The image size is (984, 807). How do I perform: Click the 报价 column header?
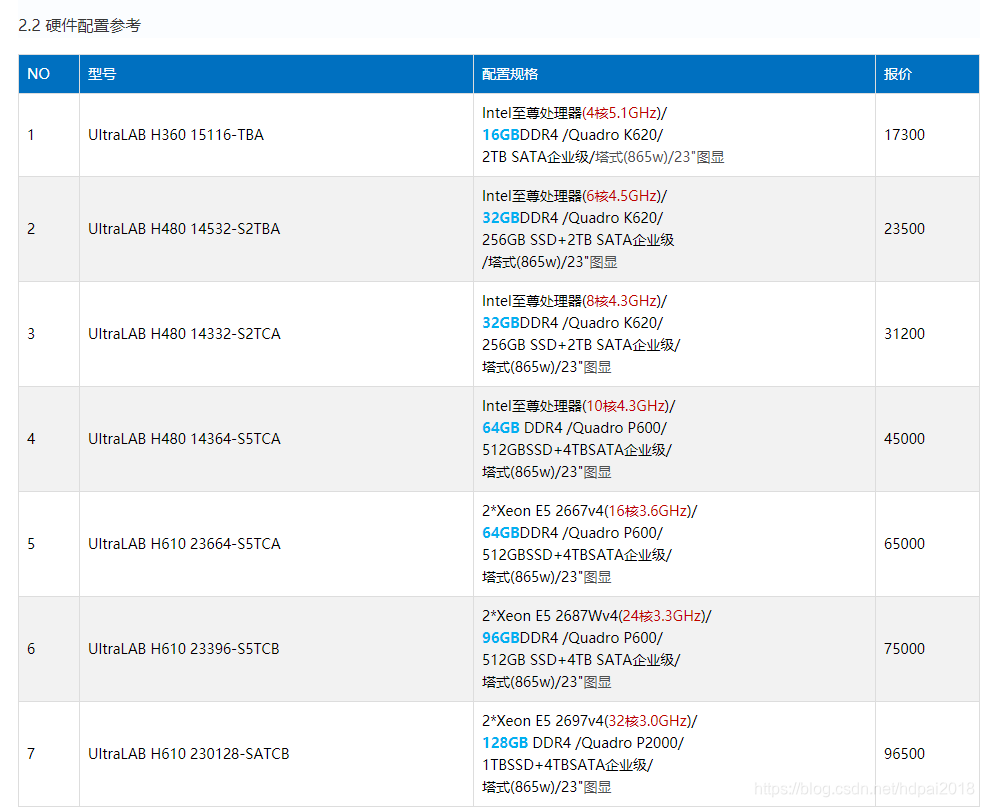(x=927, y=74)
